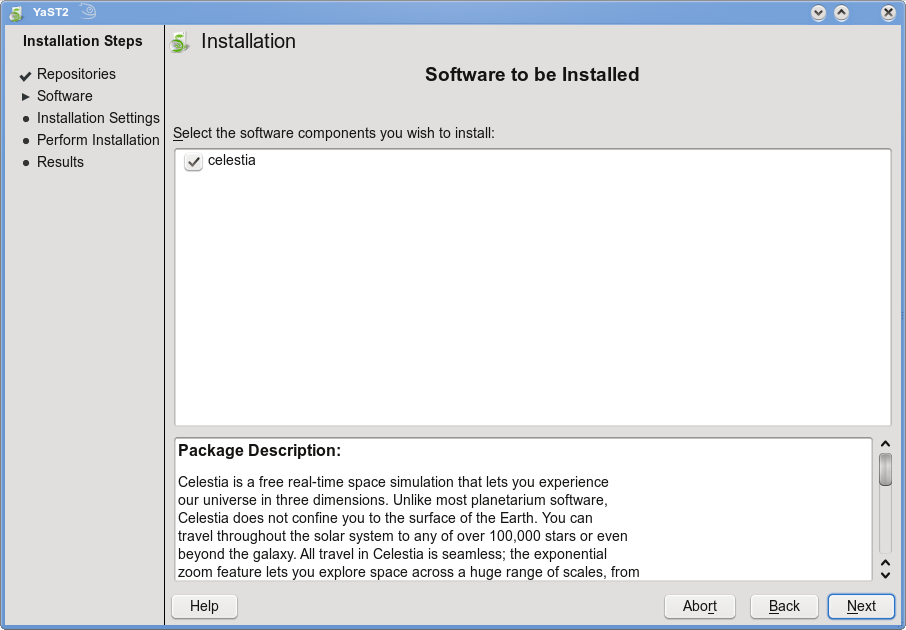The image size is (906, 630).
Task: Click the YaST logo in the title bar
Action: (x=14, y=13)
